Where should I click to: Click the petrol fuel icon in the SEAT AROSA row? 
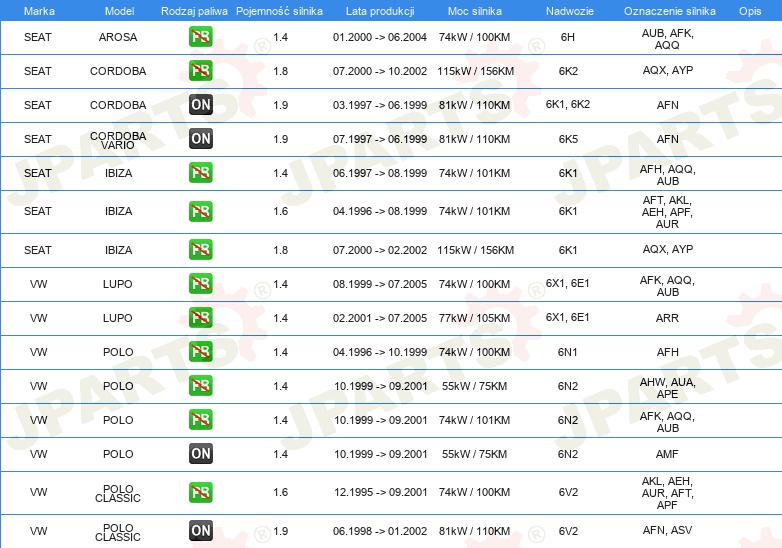(200, 37)
